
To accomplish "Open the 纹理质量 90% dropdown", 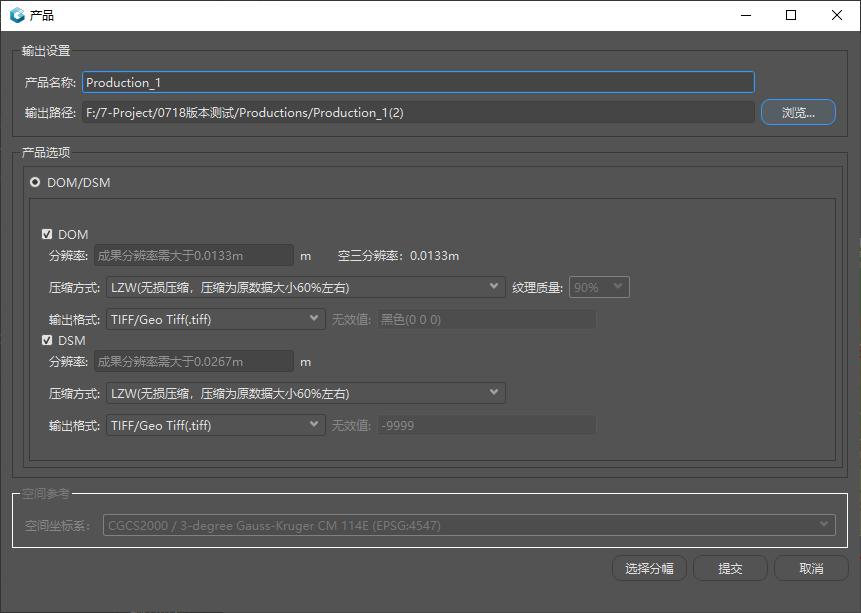I will tap(599, 287).
